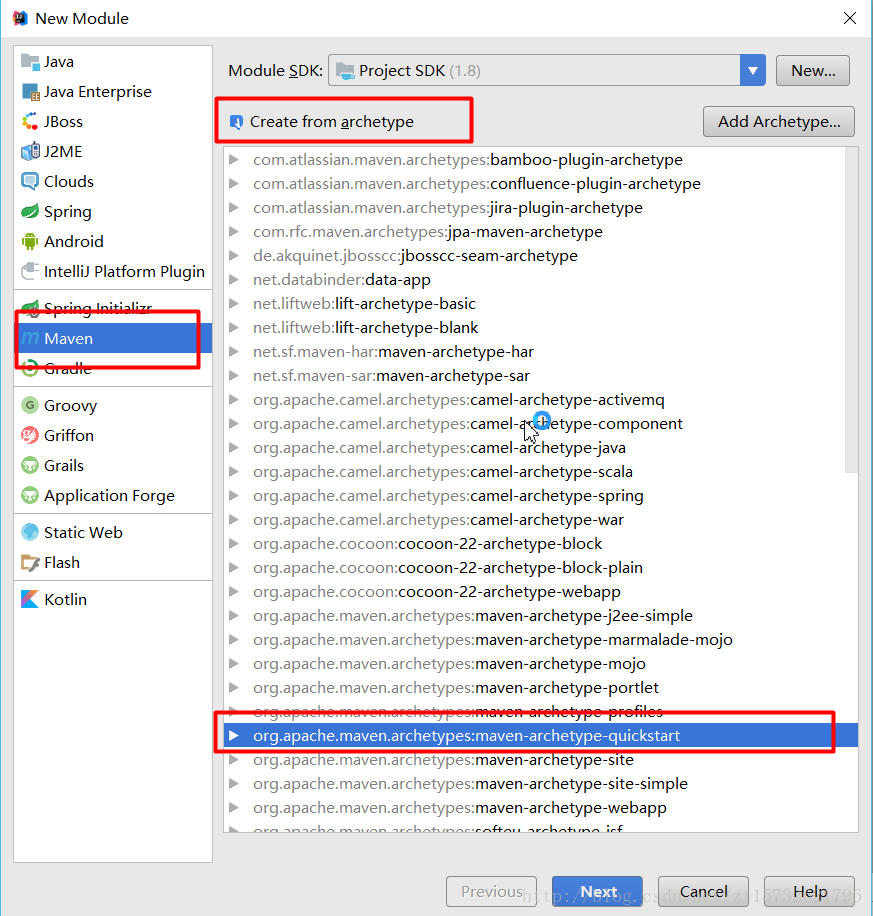Close the New Module dialog
This screenshot has width=873, height=916.
[x=850, y=18]
